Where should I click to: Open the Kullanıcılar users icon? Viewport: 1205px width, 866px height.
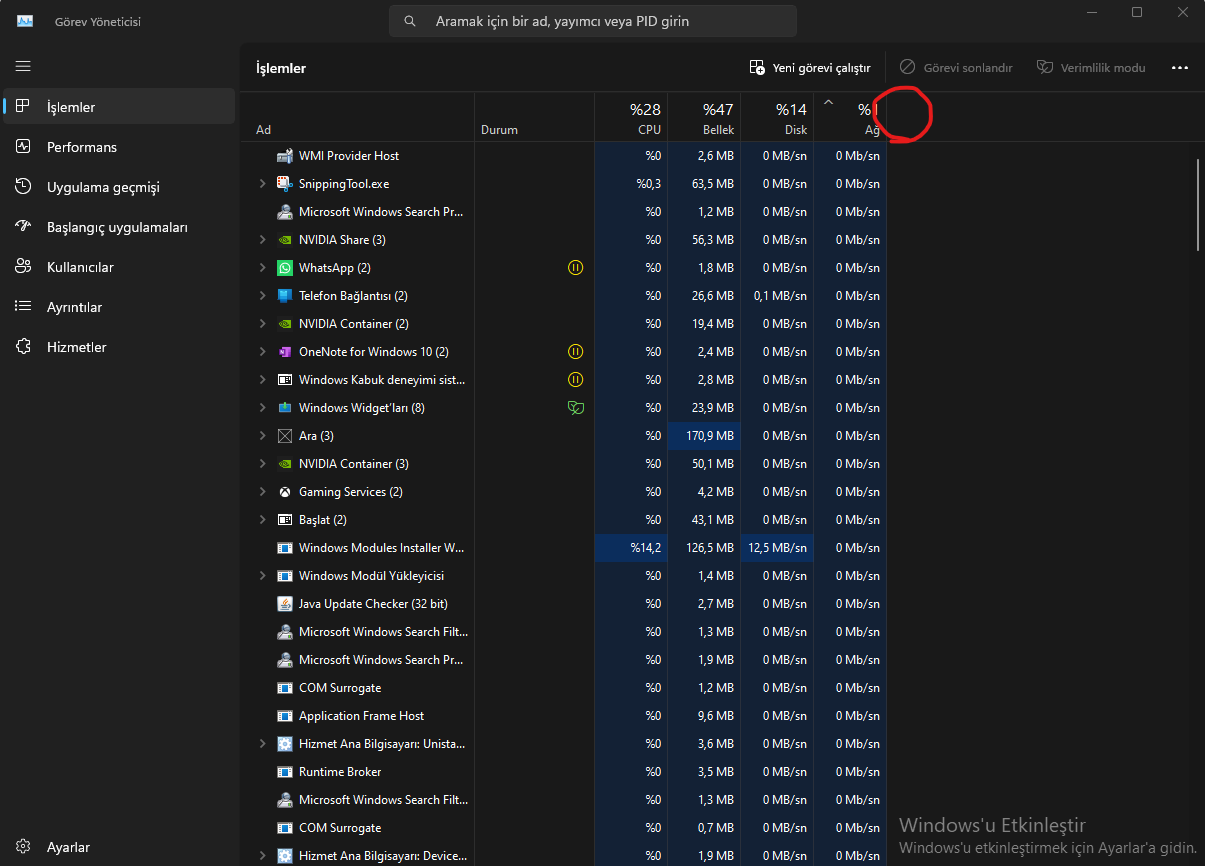pyautogui.click(x=24, y=267)
